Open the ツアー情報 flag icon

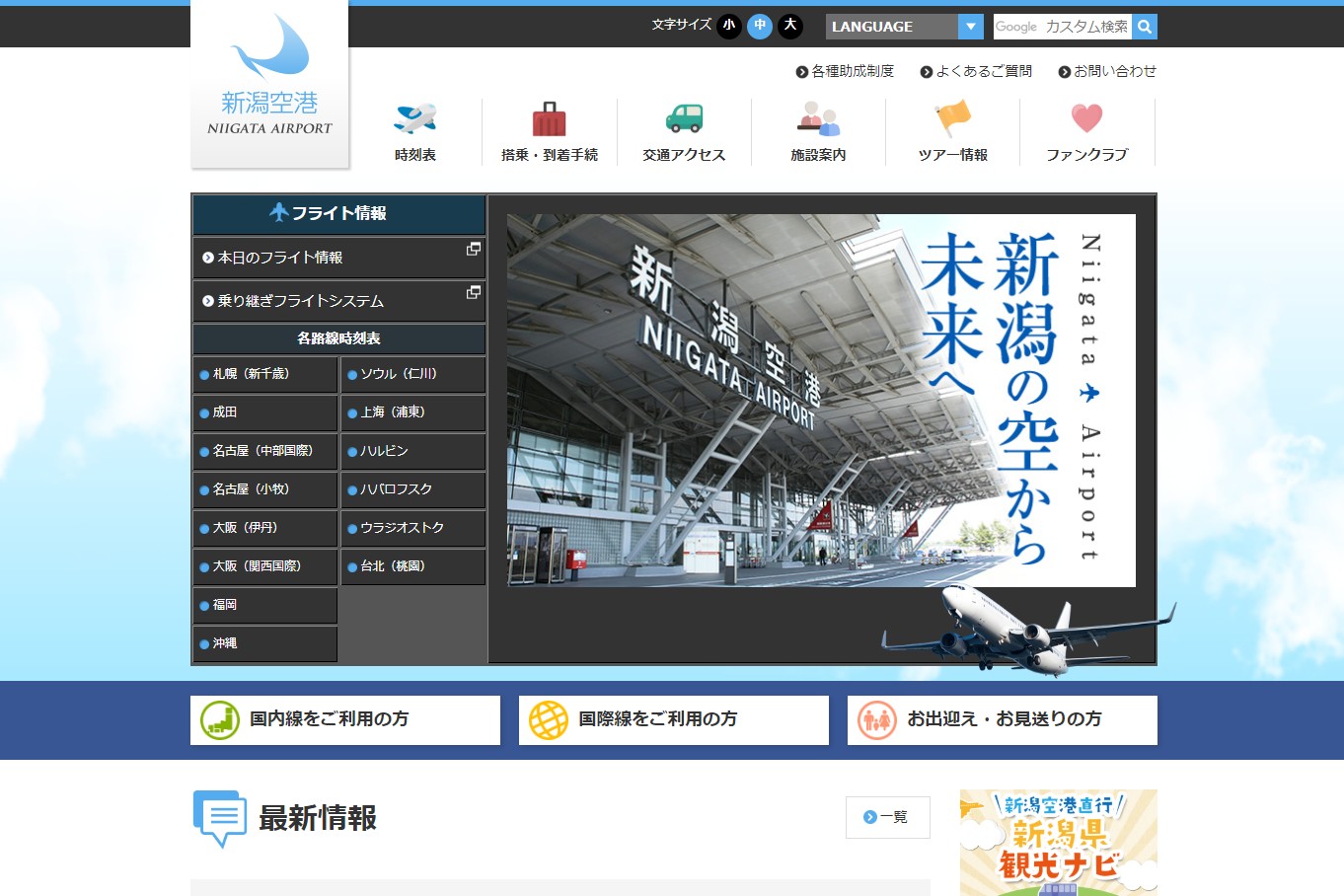(952, 118)
